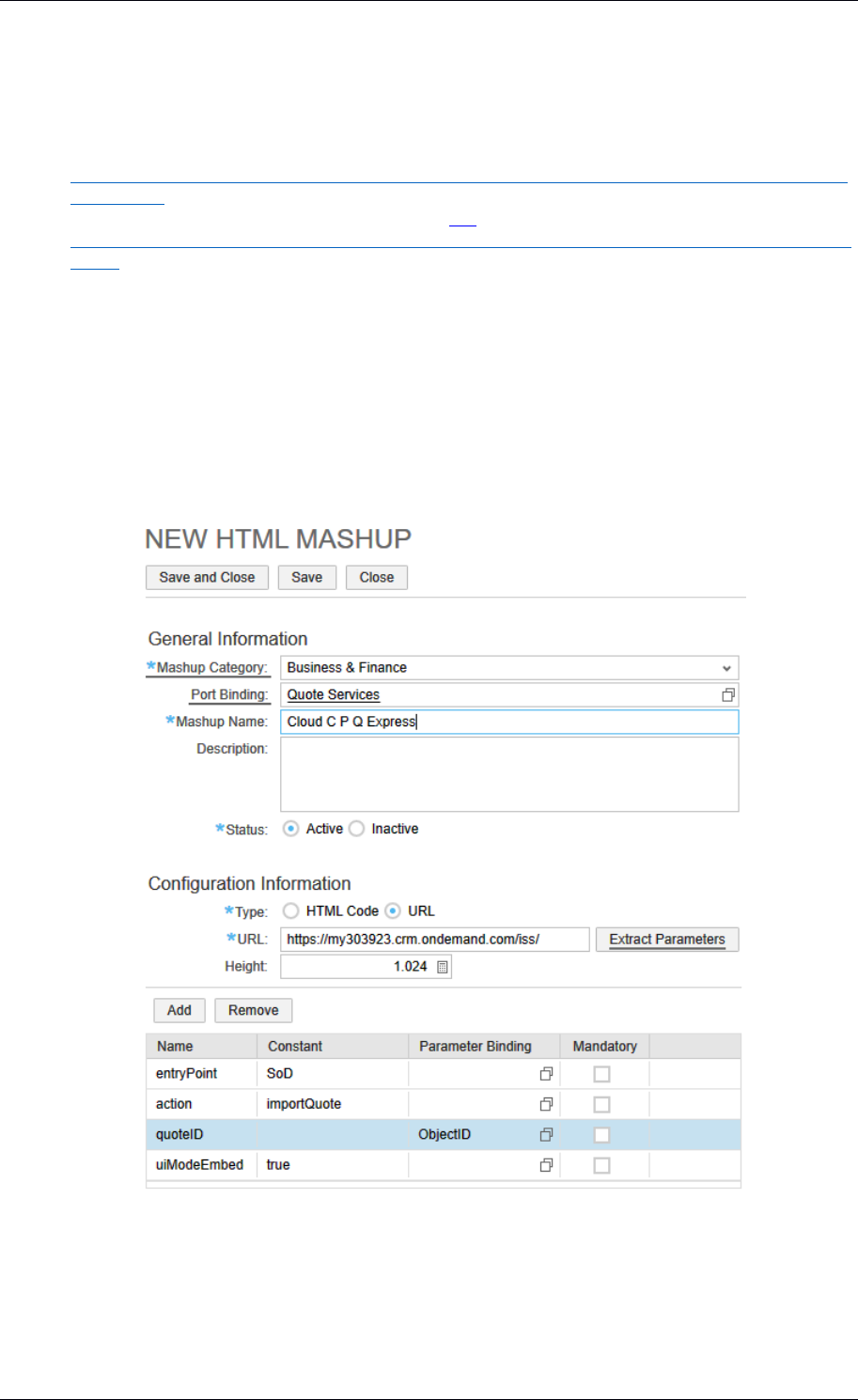Screen dimensions: 858x1400
Task: Toggle Mandatory checkbox for entryPoint
Action: click(602, 1074)
